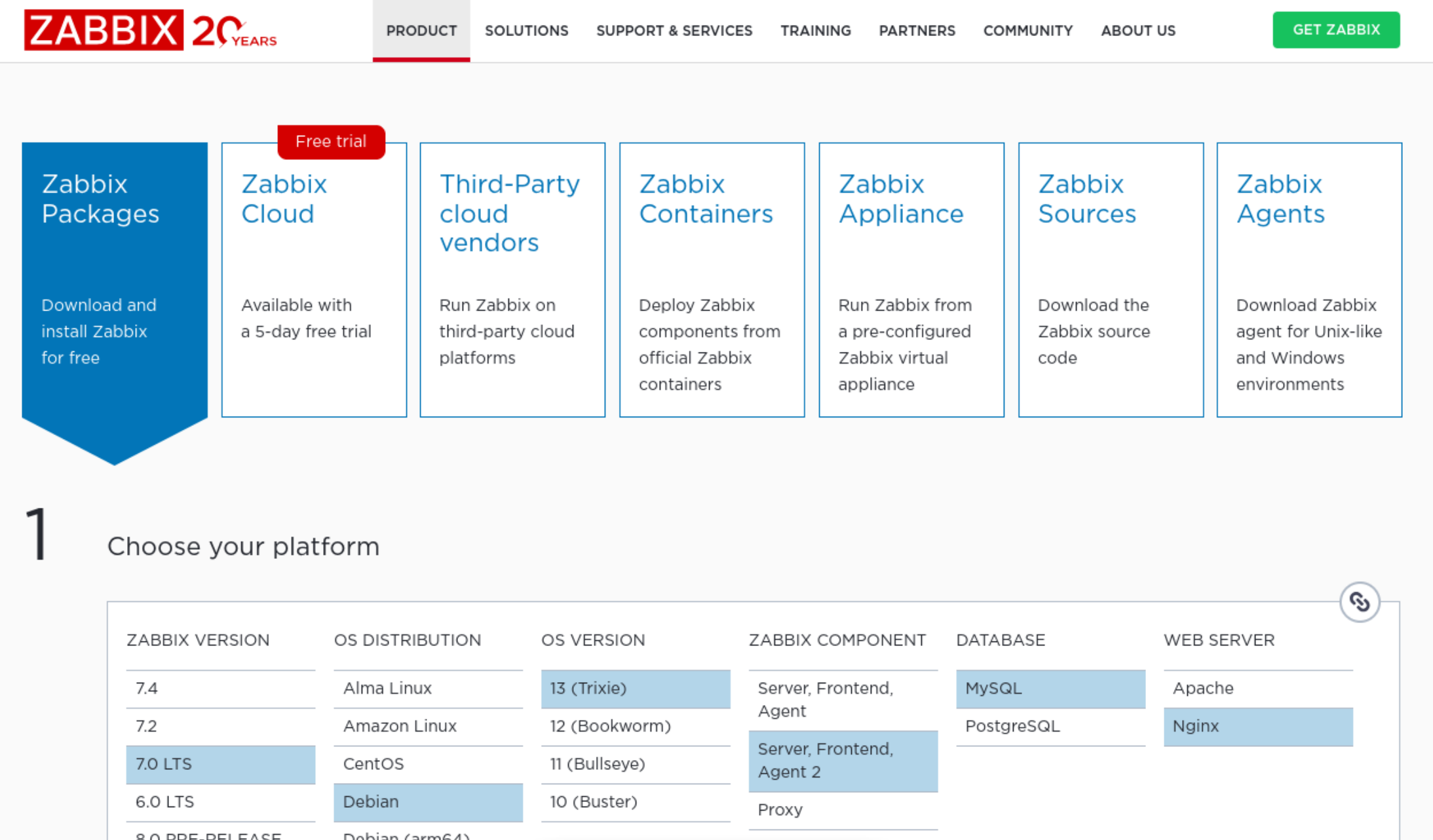Click the "OS VERSION" column header
The image size is (1433, 840).
tap(593, 640)
